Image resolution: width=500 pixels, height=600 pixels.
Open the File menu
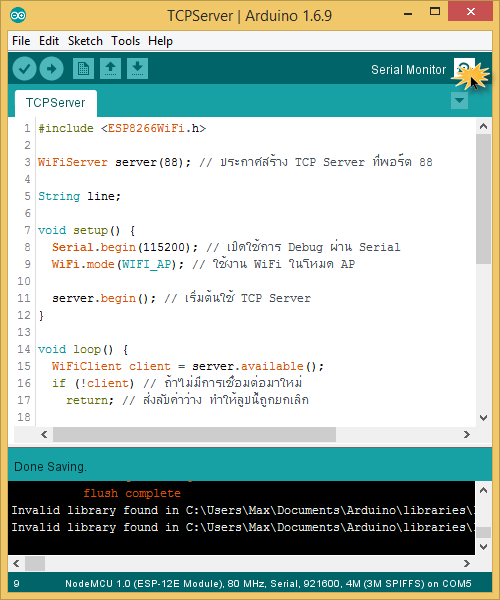tap(21, 41)
